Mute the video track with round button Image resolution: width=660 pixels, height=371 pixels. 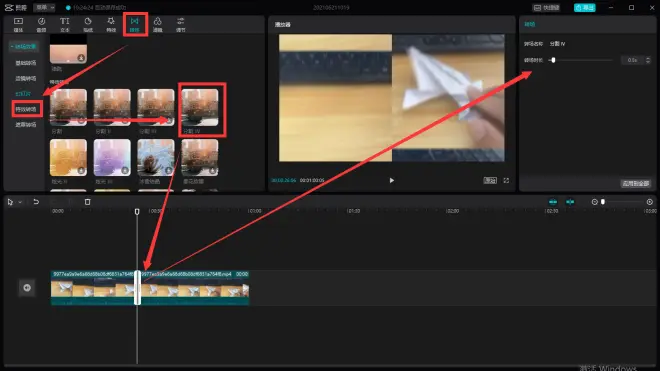[x=27, y=288]
